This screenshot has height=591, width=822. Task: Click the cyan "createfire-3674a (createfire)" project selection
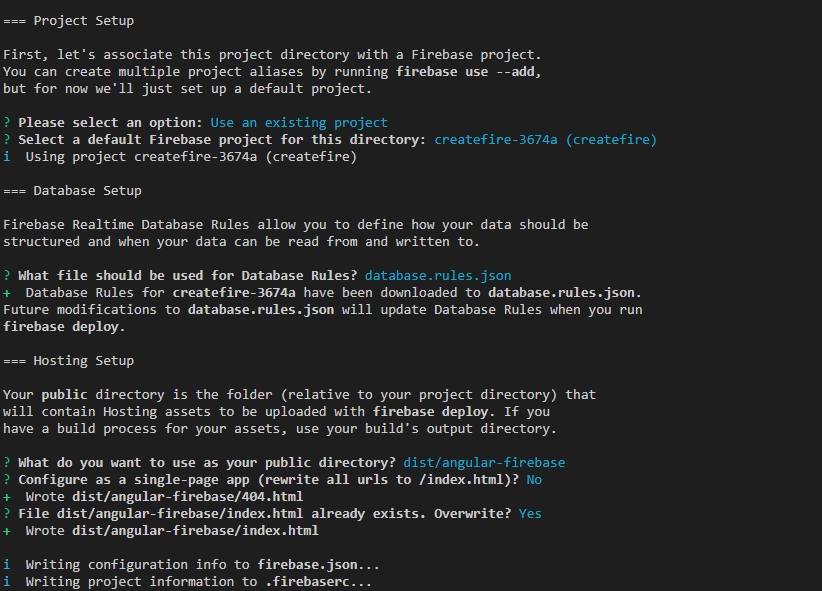(545, 140)
